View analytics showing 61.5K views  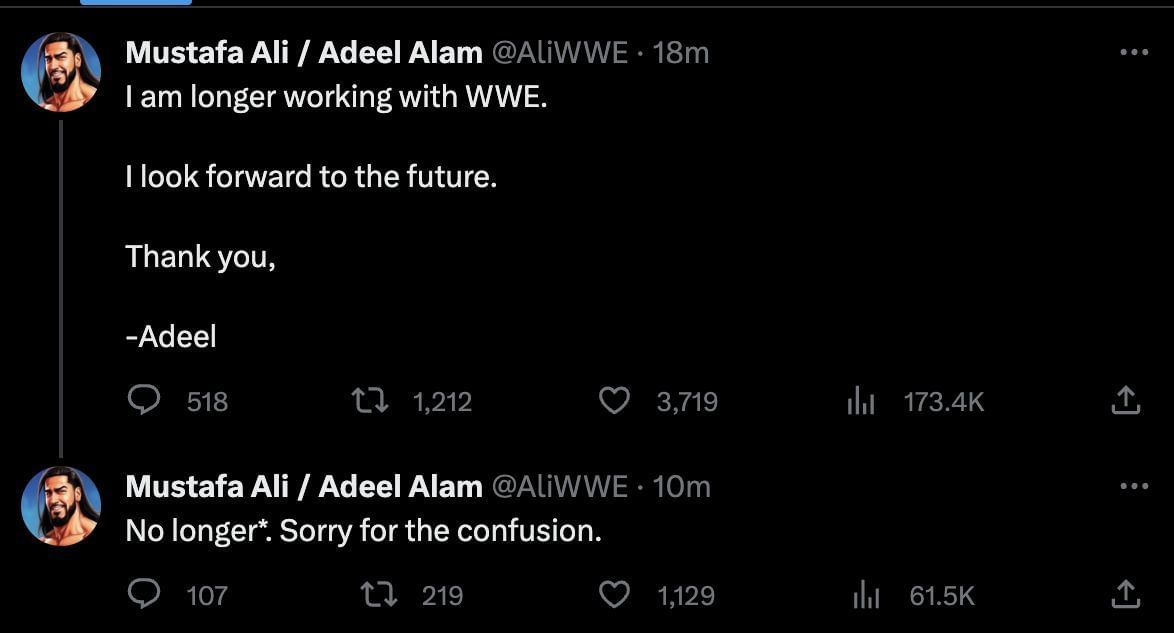click(865, 595)
